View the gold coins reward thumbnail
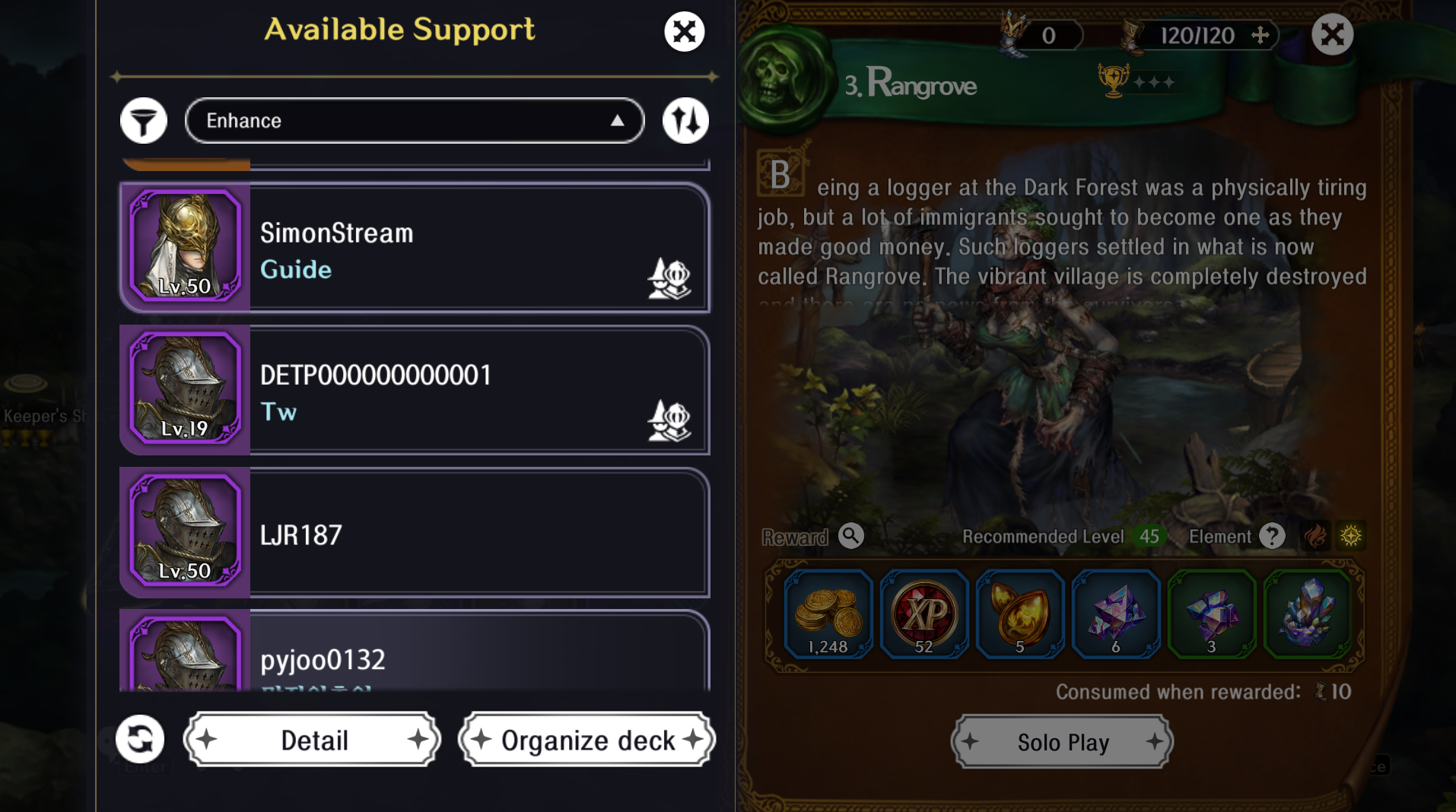 [x=828, y=614]
